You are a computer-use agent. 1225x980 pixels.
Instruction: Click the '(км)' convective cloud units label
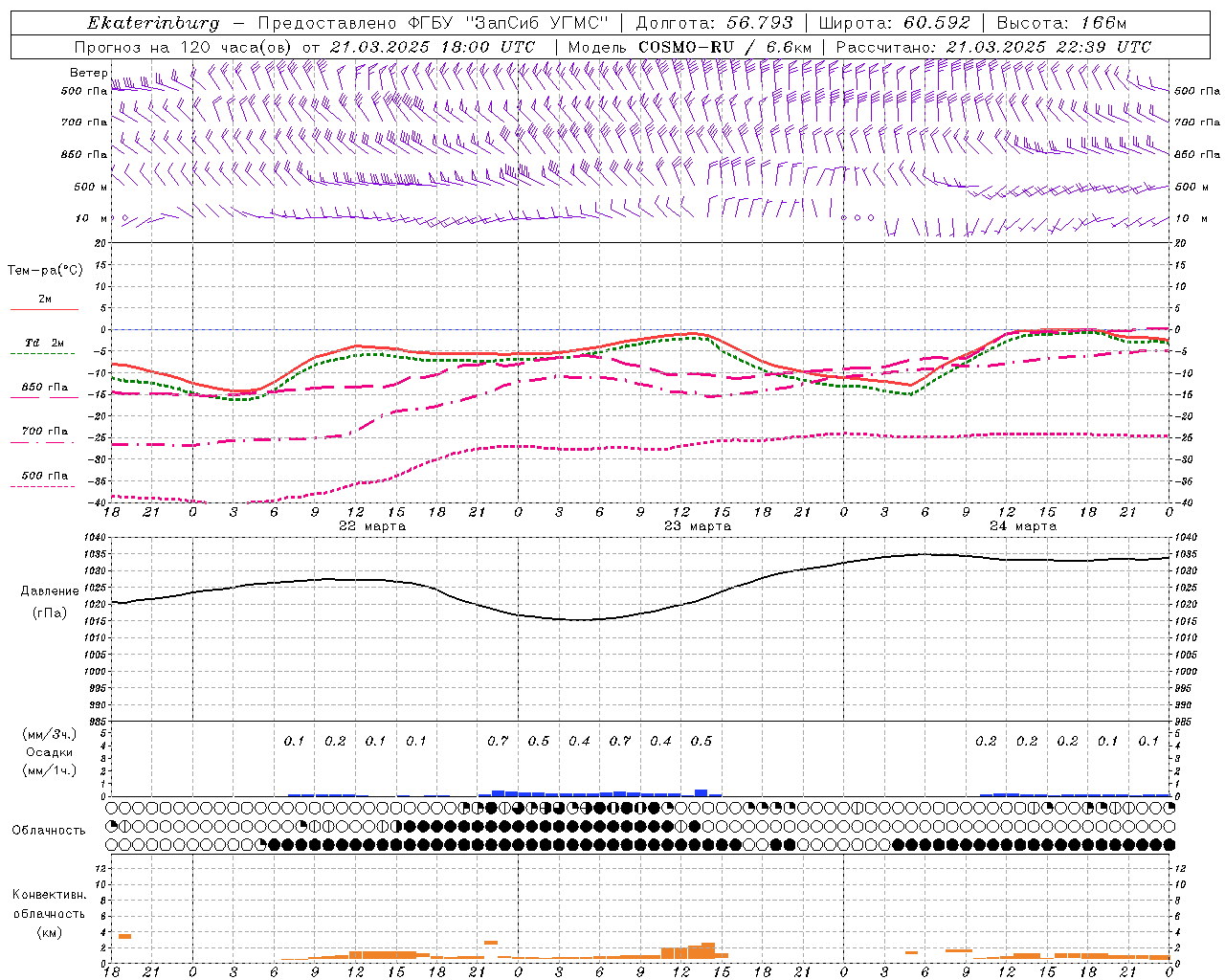[x=49, y=932]
